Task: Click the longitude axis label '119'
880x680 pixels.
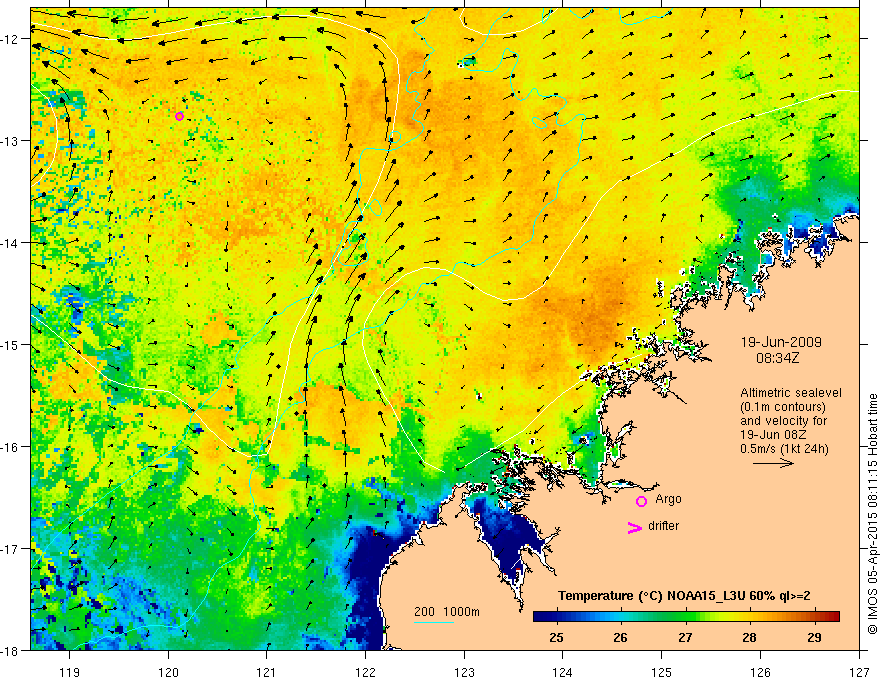Action: coord(70,672)
